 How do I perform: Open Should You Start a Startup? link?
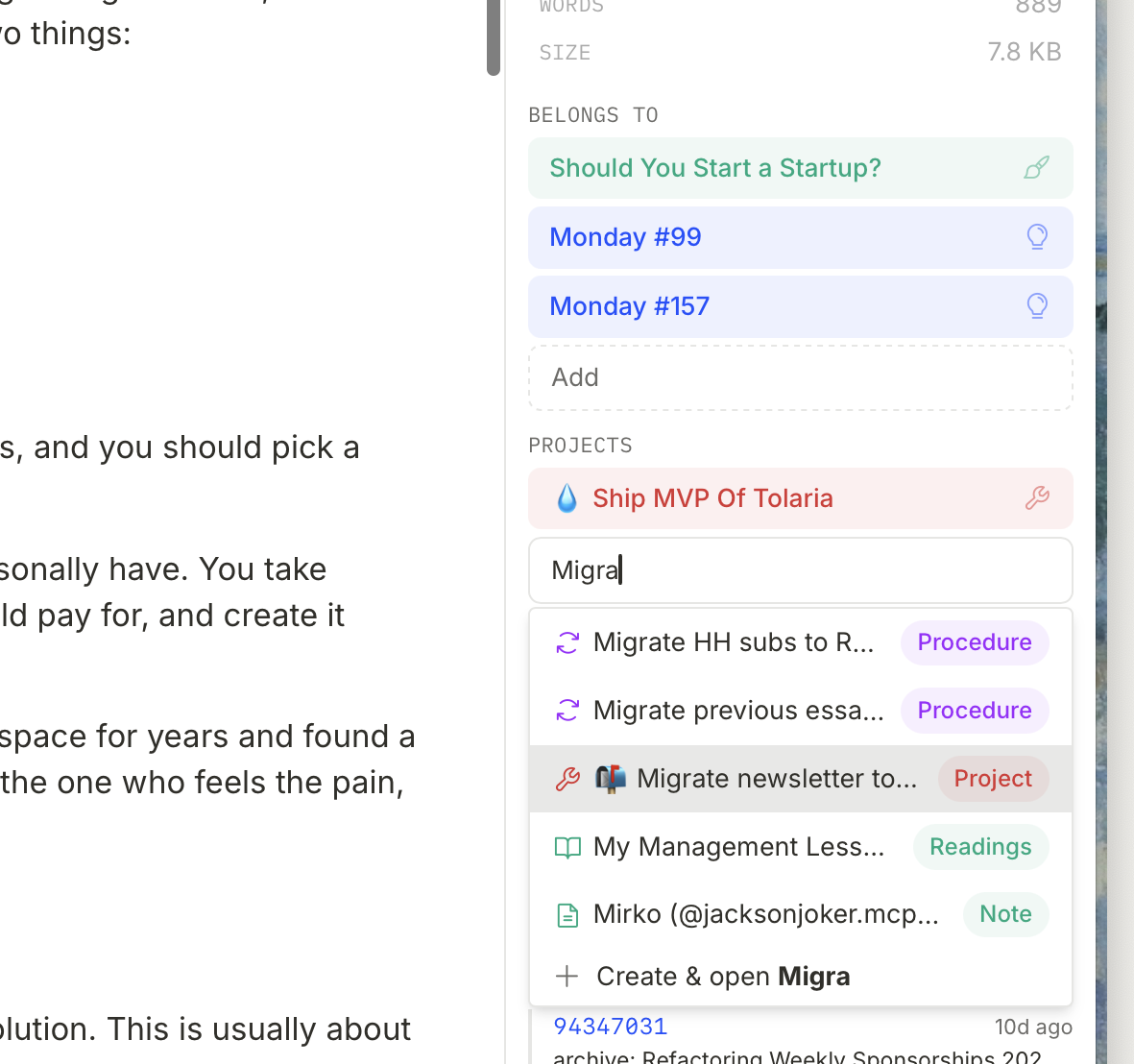(x=714, y=168)
